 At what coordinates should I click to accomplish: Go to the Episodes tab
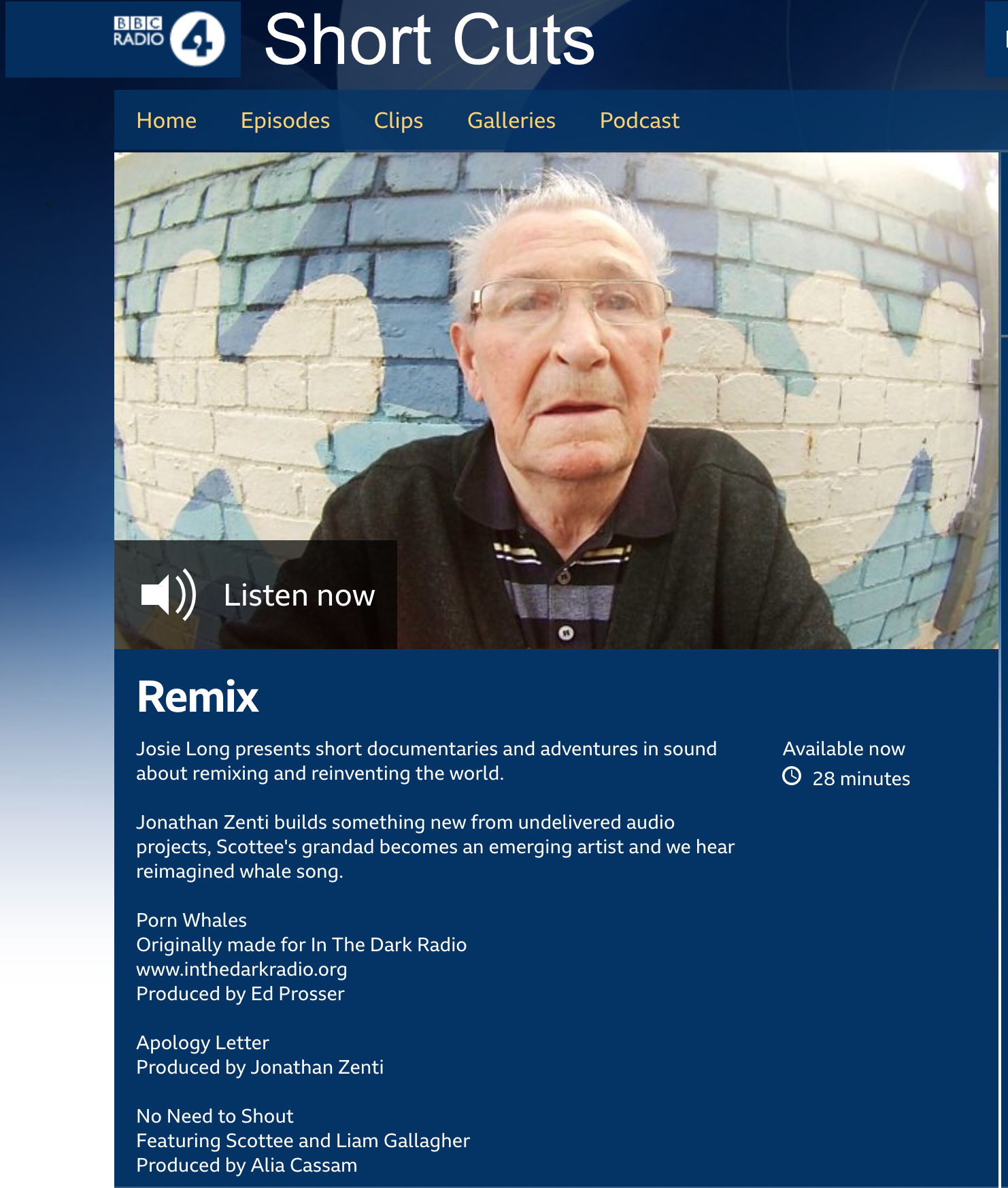(x=286, y=120)
